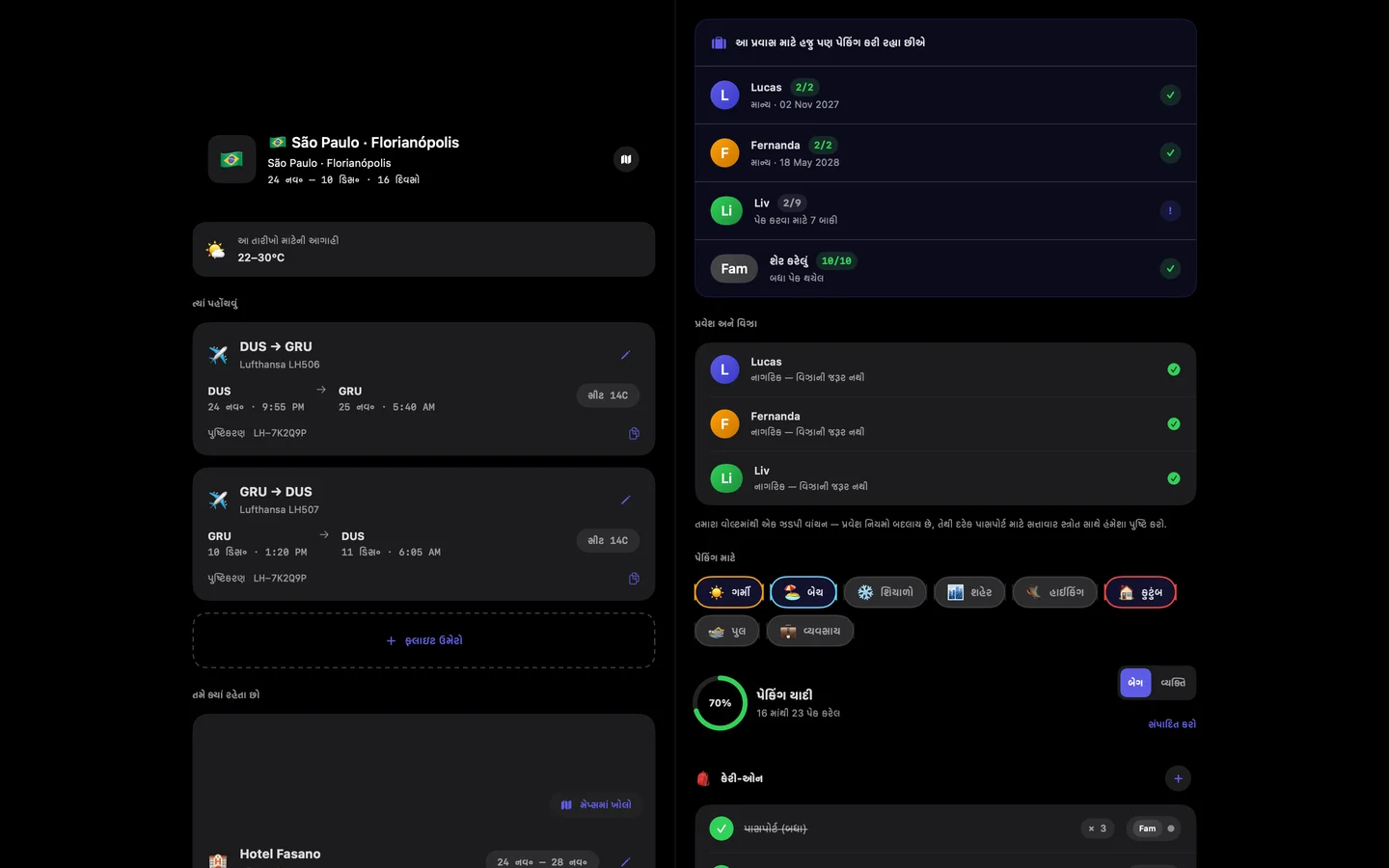Click the × 3 quantity chip on passport item
Screen dimensions: 1389x868
pos(1098,828)
